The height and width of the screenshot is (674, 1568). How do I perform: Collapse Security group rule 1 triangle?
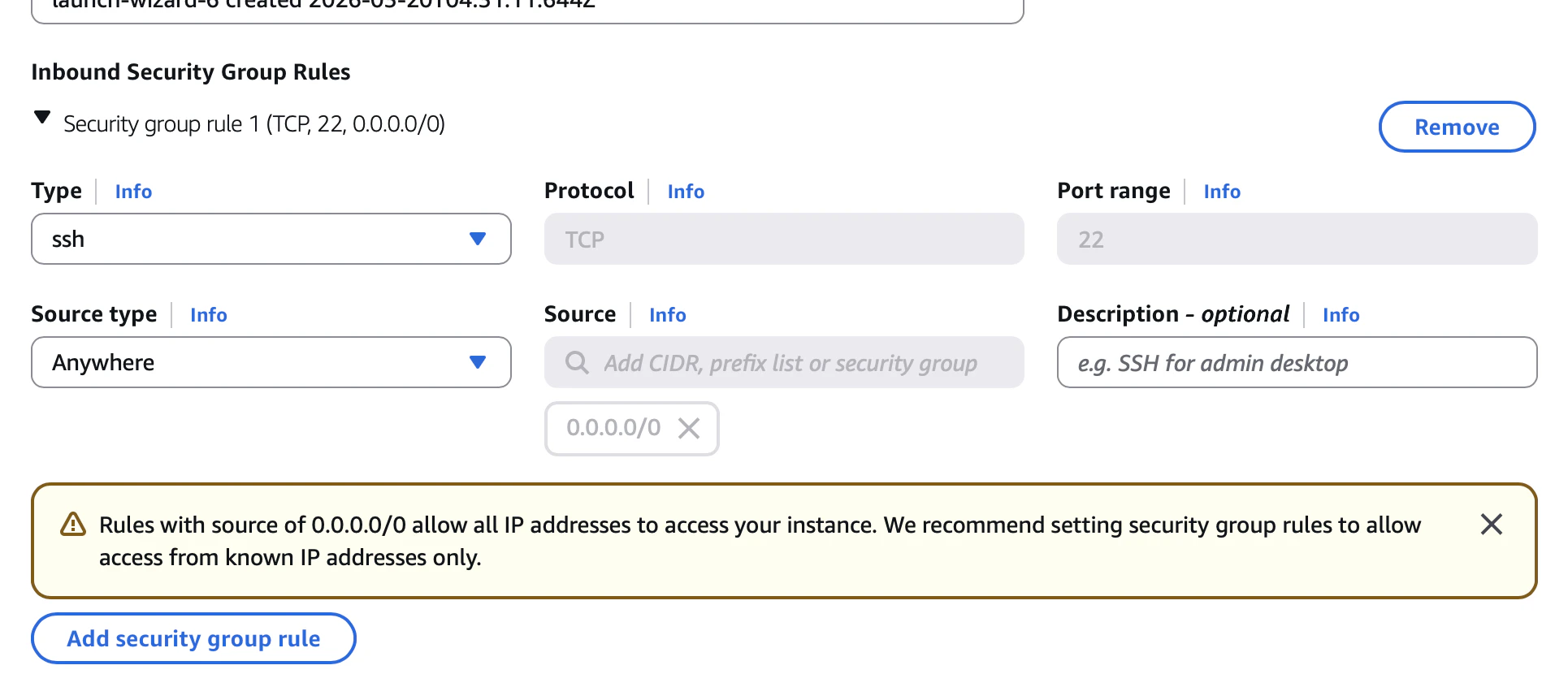tap(42, 118)
